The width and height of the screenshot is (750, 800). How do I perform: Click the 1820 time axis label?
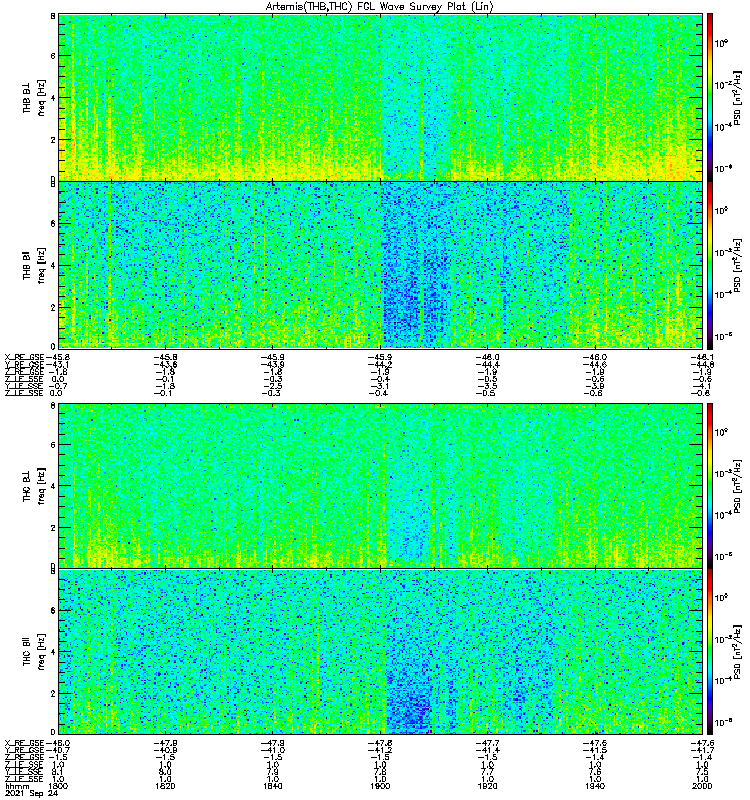click(165, 786)
